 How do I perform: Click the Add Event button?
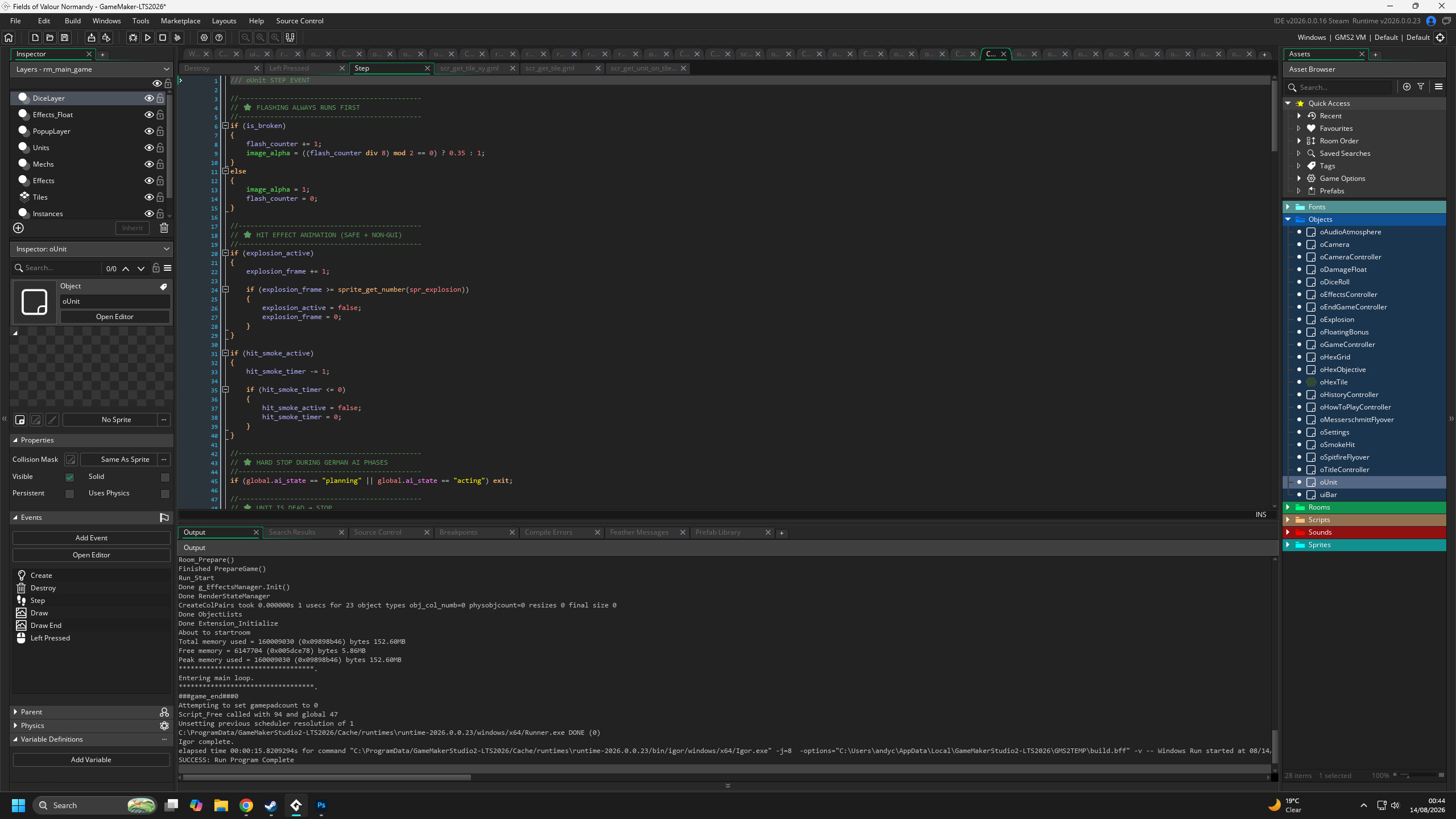coord(91,538)
